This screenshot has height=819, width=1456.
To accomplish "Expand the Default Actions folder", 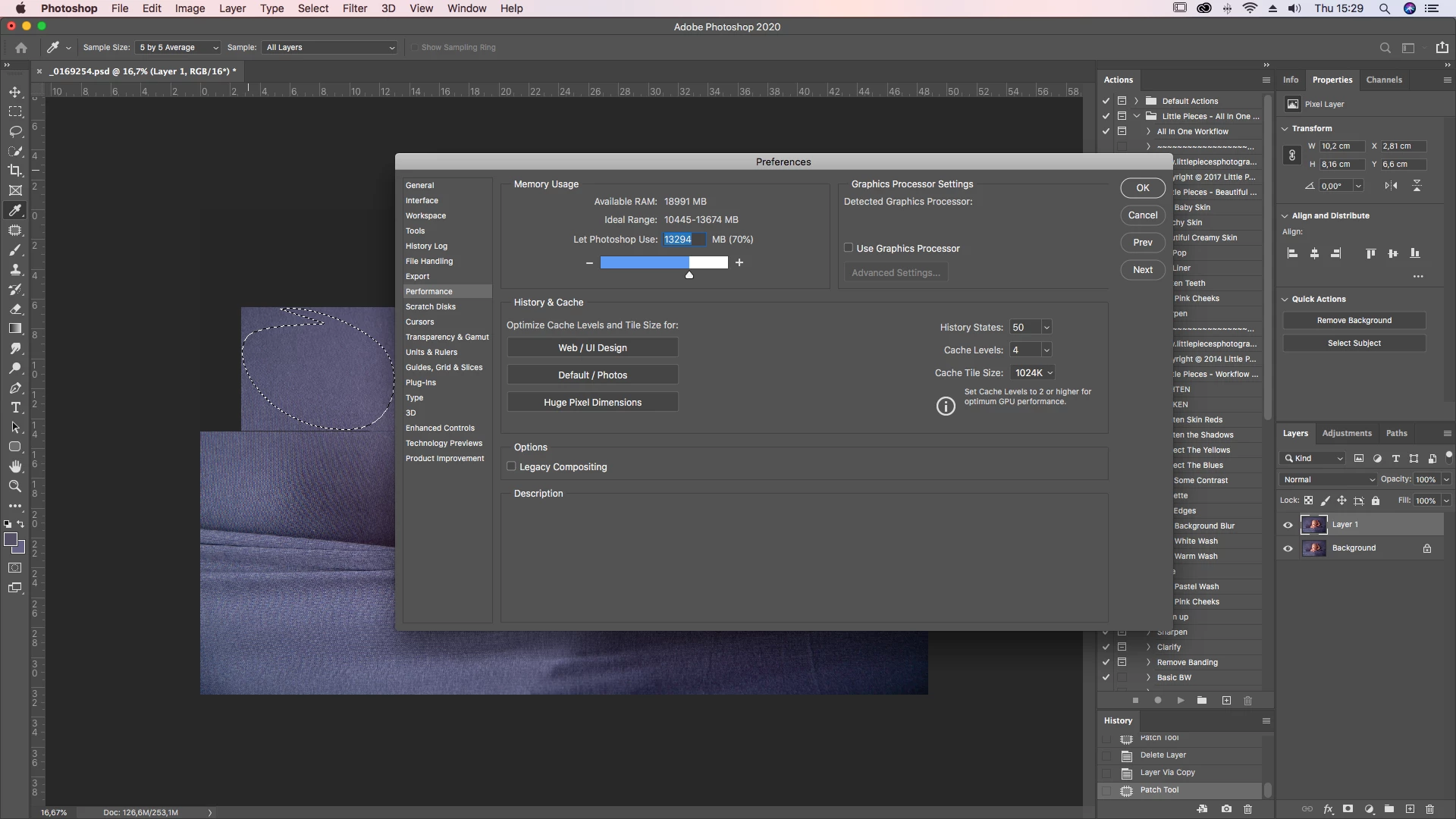I will [x=1136, y=101].
